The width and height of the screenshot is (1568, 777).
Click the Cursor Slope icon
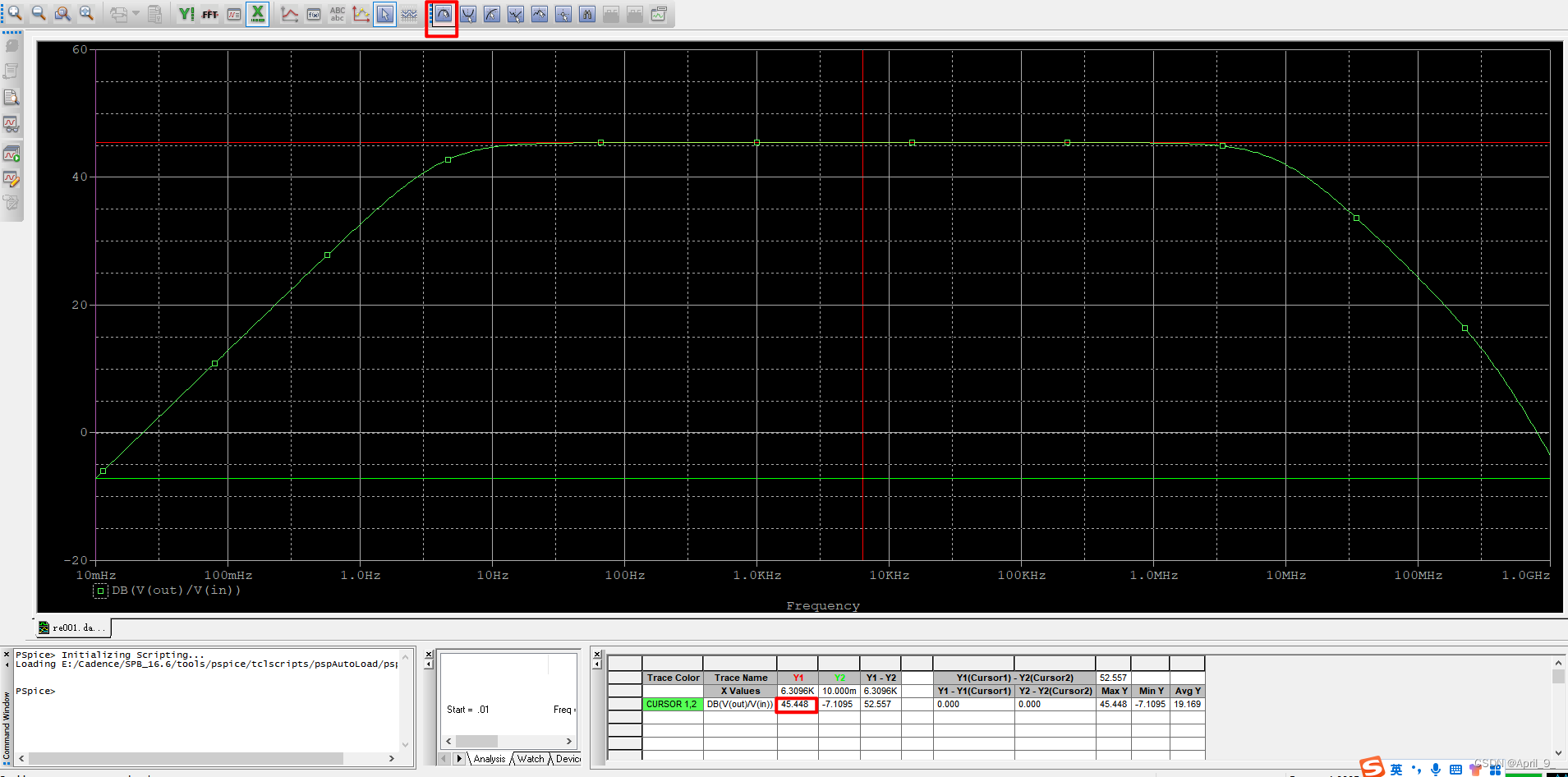[492, 14]
